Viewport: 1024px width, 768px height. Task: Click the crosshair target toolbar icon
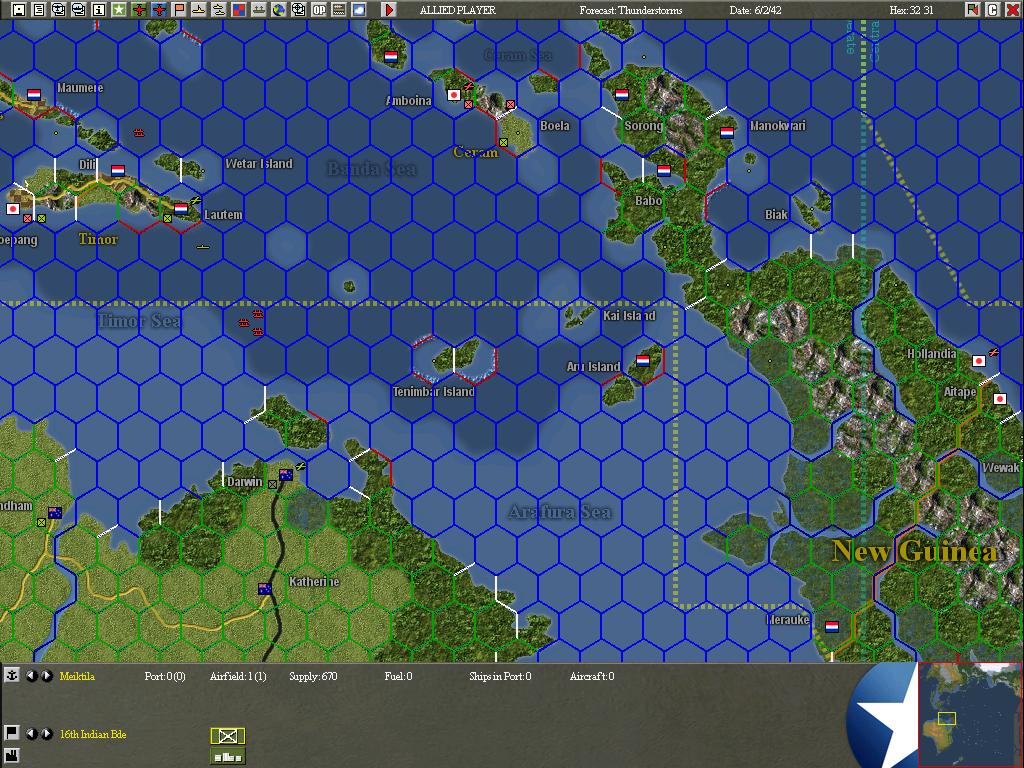pos(298,9)
